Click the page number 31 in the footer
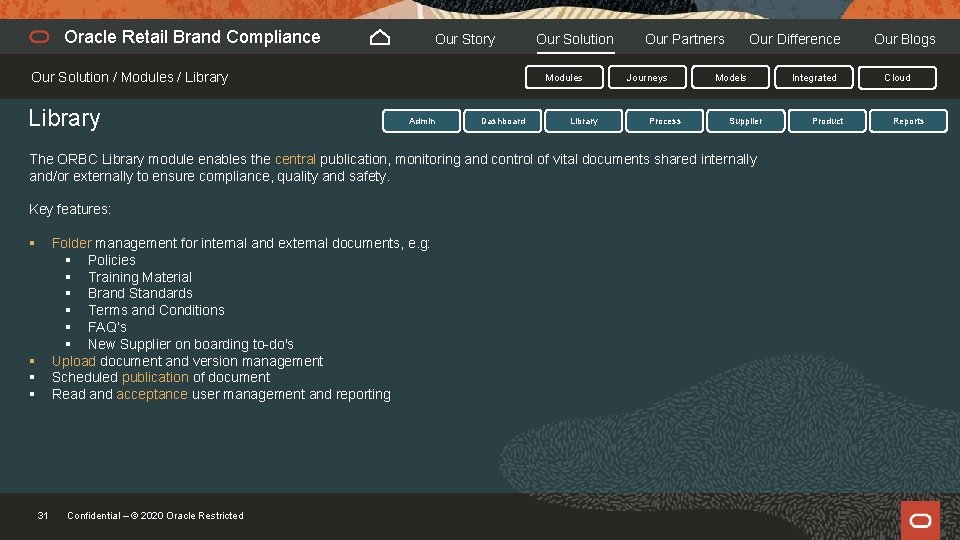960x540 pixels. 43,516
